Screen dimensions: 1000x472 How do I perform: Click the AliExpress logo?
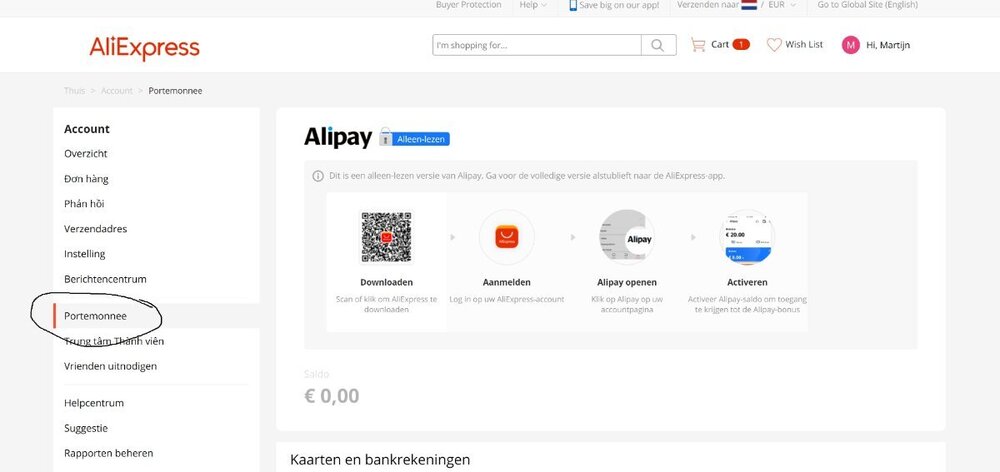click(x=144, y=47)
